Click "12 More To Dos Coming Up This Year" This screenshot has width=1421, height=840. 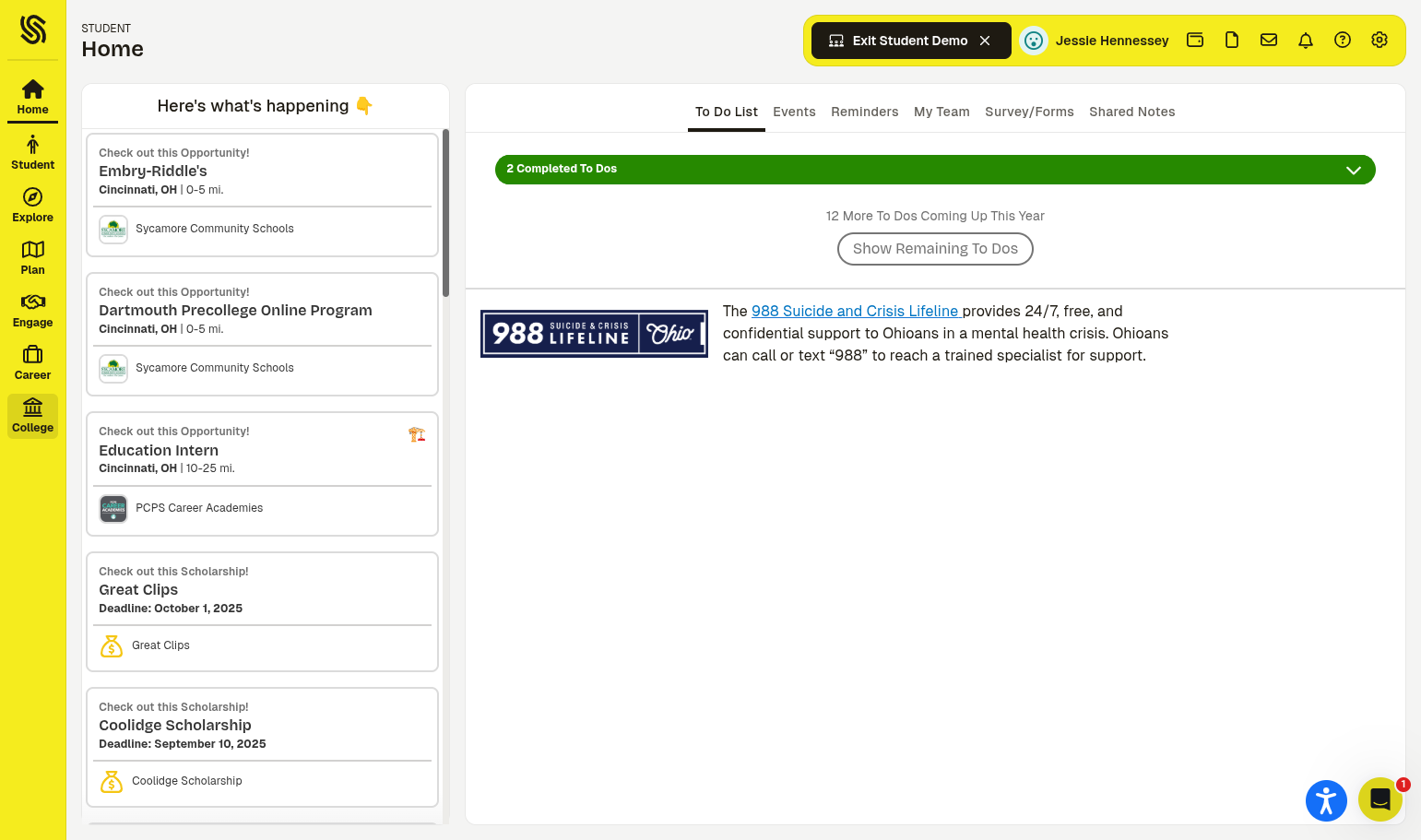click(x=935, y=216)
